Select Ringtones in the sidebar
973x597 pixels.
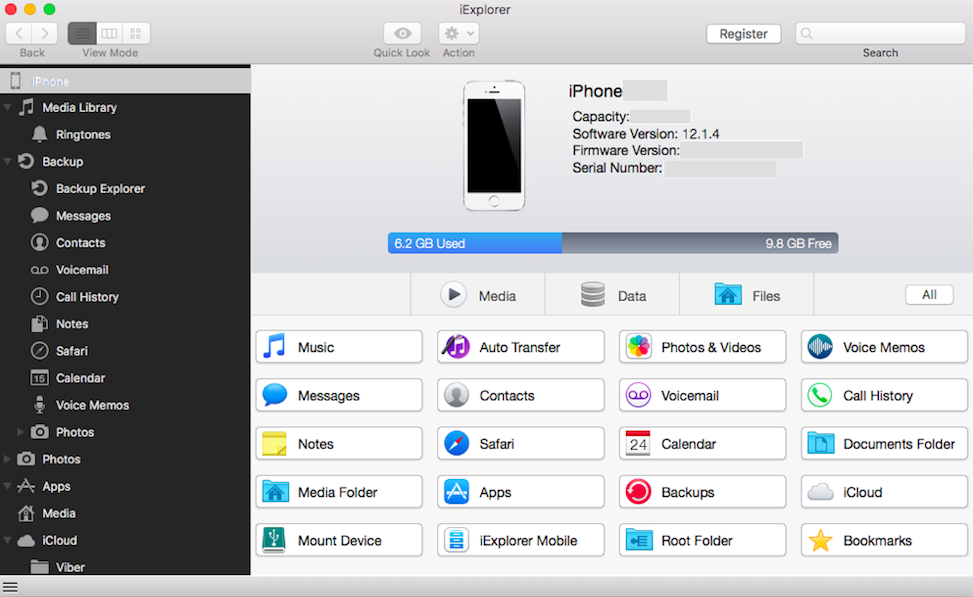pos(125,135)
